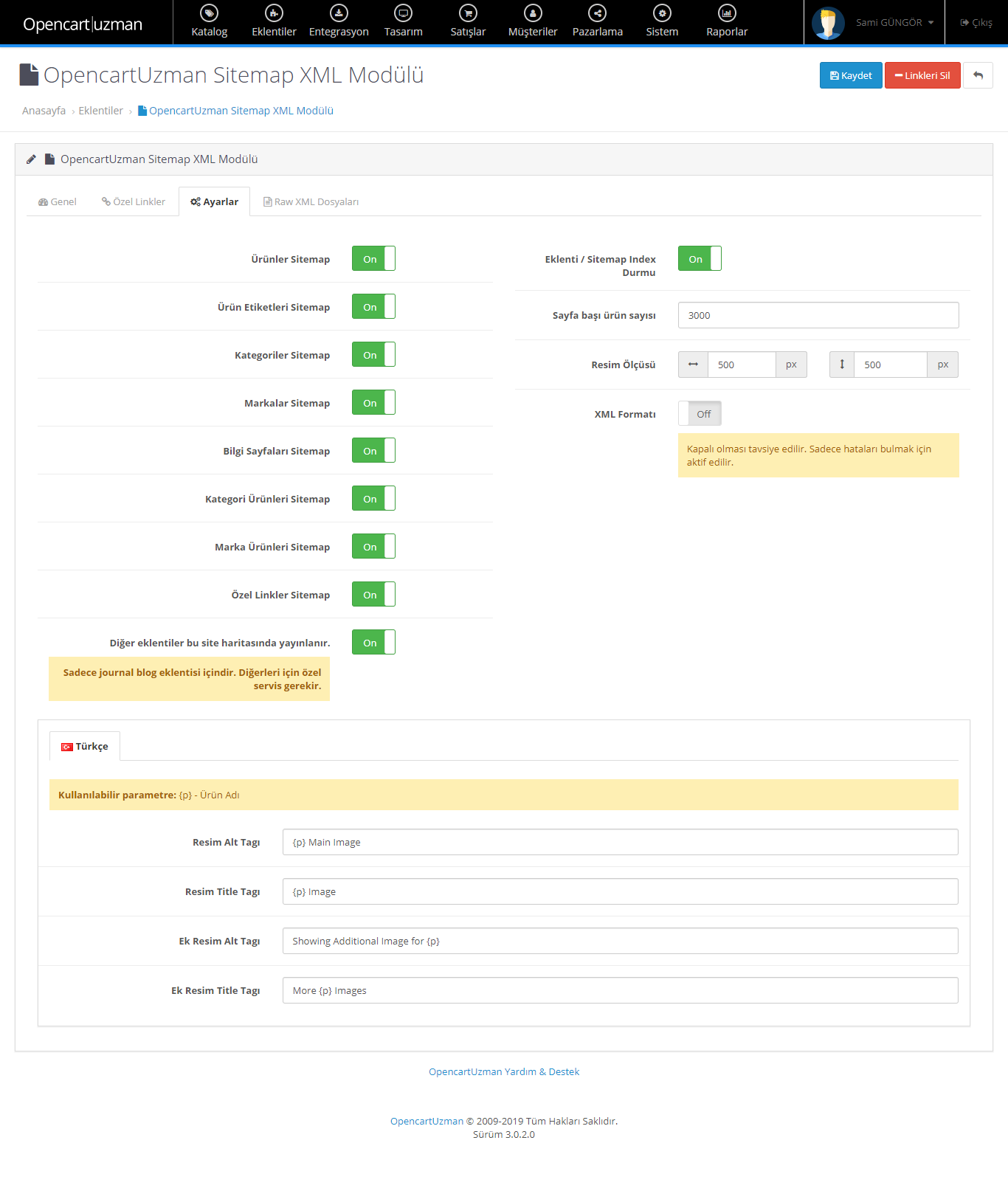Open the Pazarlama share icon
The width and height of the screenshot is (1008, 1188).
pyautogui.click(x=597, y=13)
